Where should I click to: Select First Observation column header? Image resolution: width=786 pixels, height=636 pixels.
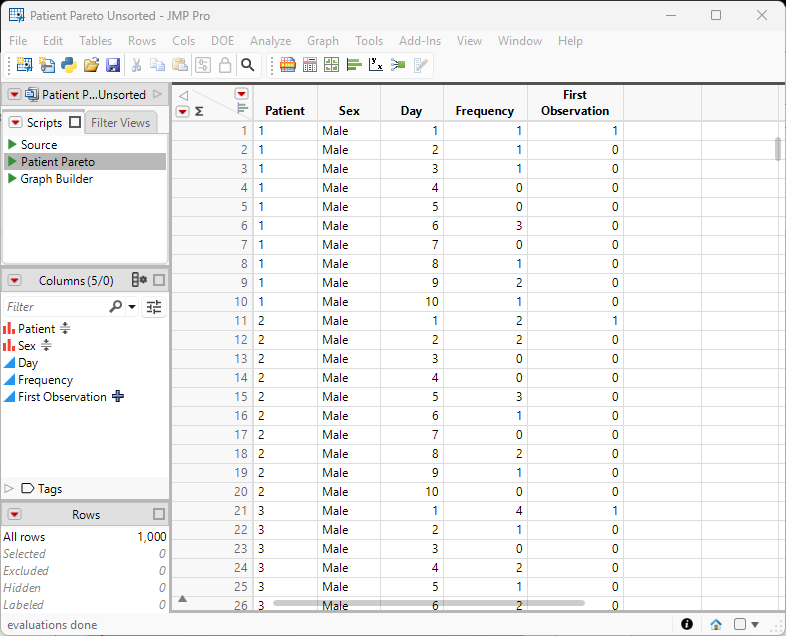(x=575, y=103)
